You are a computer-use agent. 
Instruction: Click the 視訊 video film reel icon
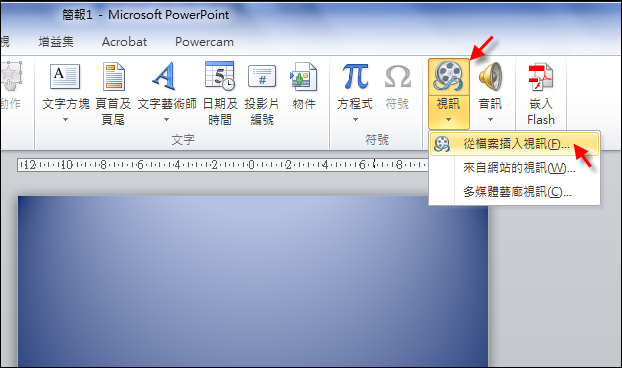click(x=448, y=76)
